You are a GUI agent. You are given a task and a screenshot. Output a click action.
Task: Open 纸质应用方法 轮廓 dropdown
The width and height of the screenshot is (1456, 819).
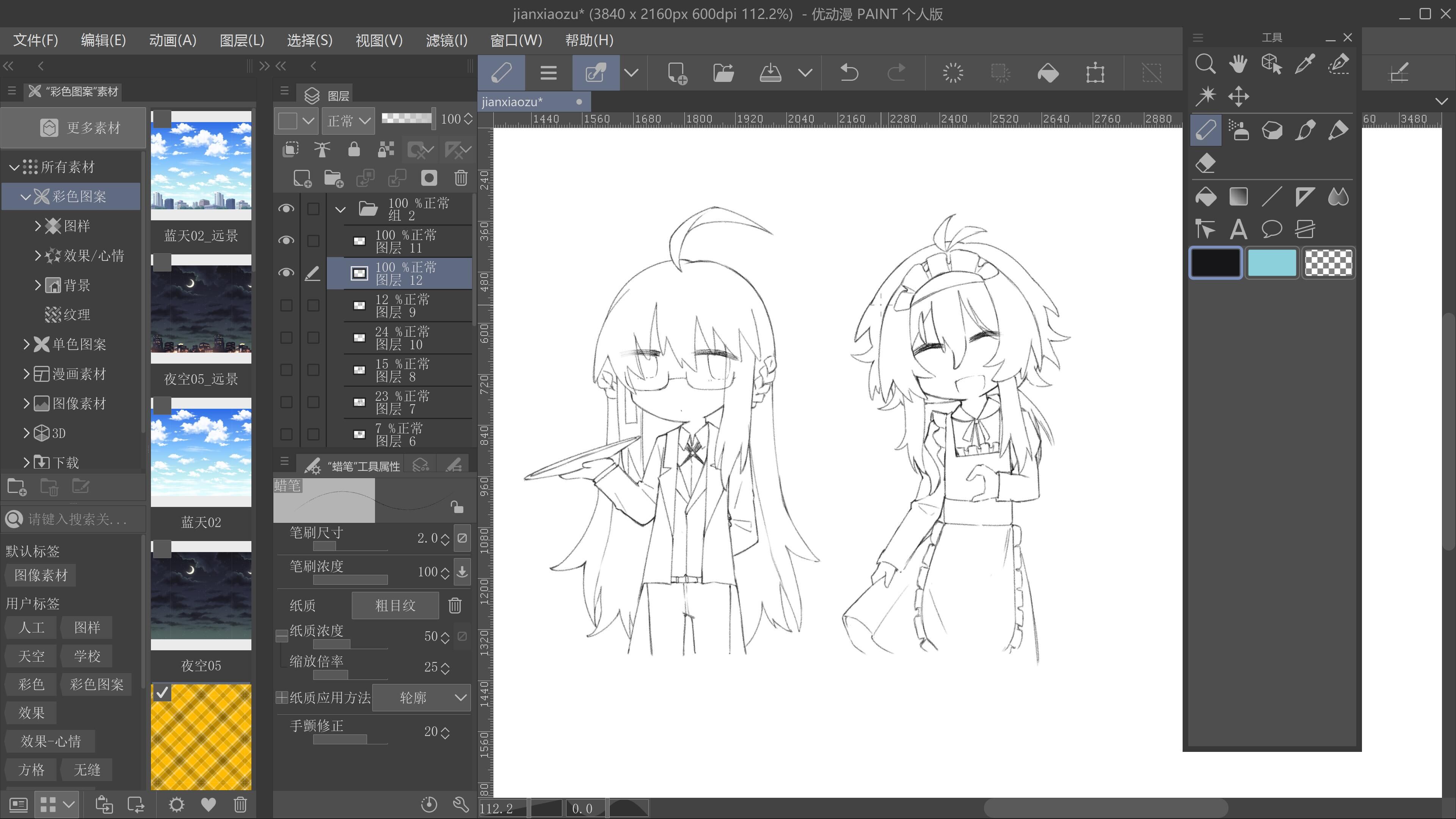422,698
